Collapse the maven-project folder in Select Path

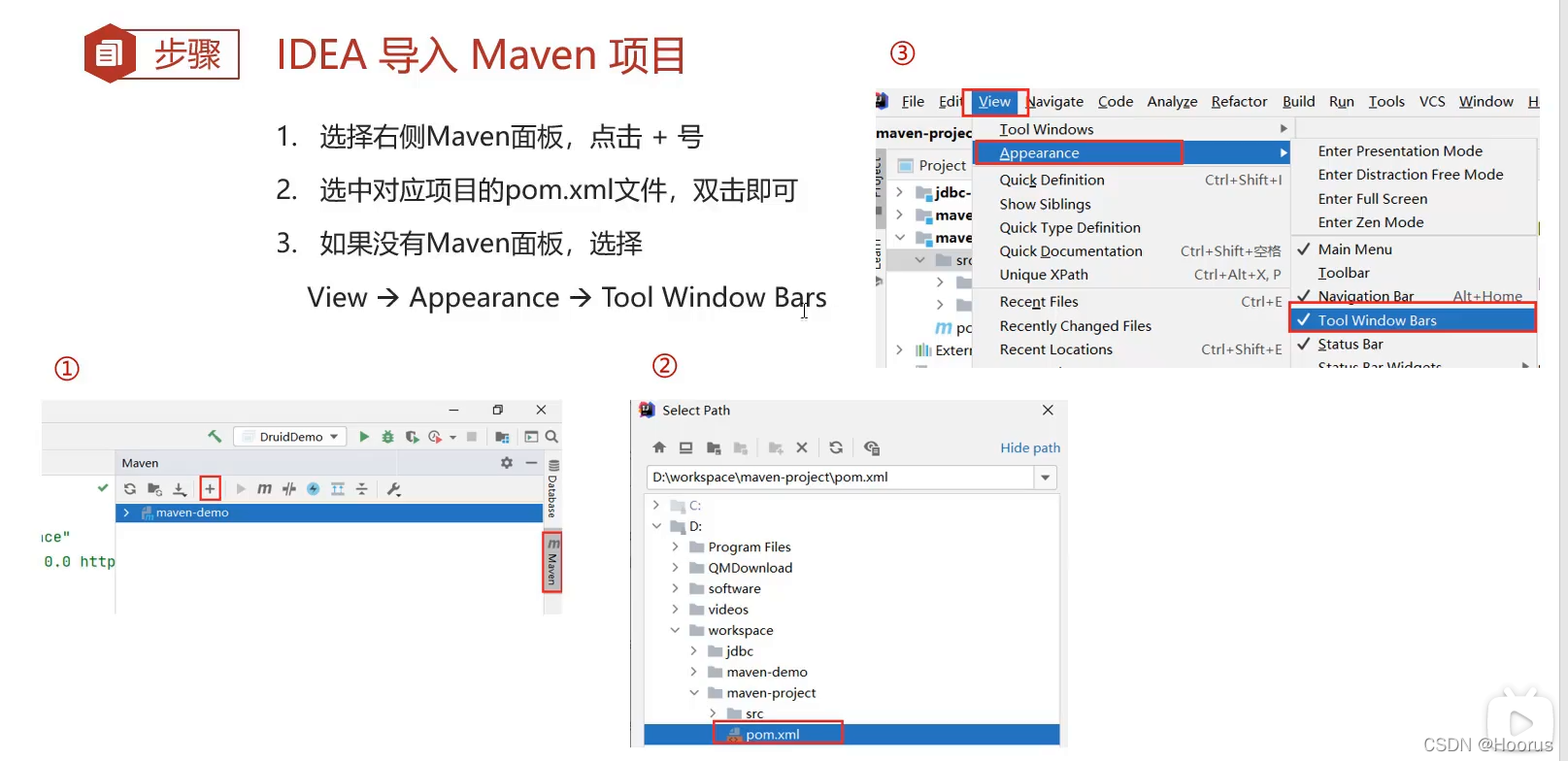[x=694, y=693]
